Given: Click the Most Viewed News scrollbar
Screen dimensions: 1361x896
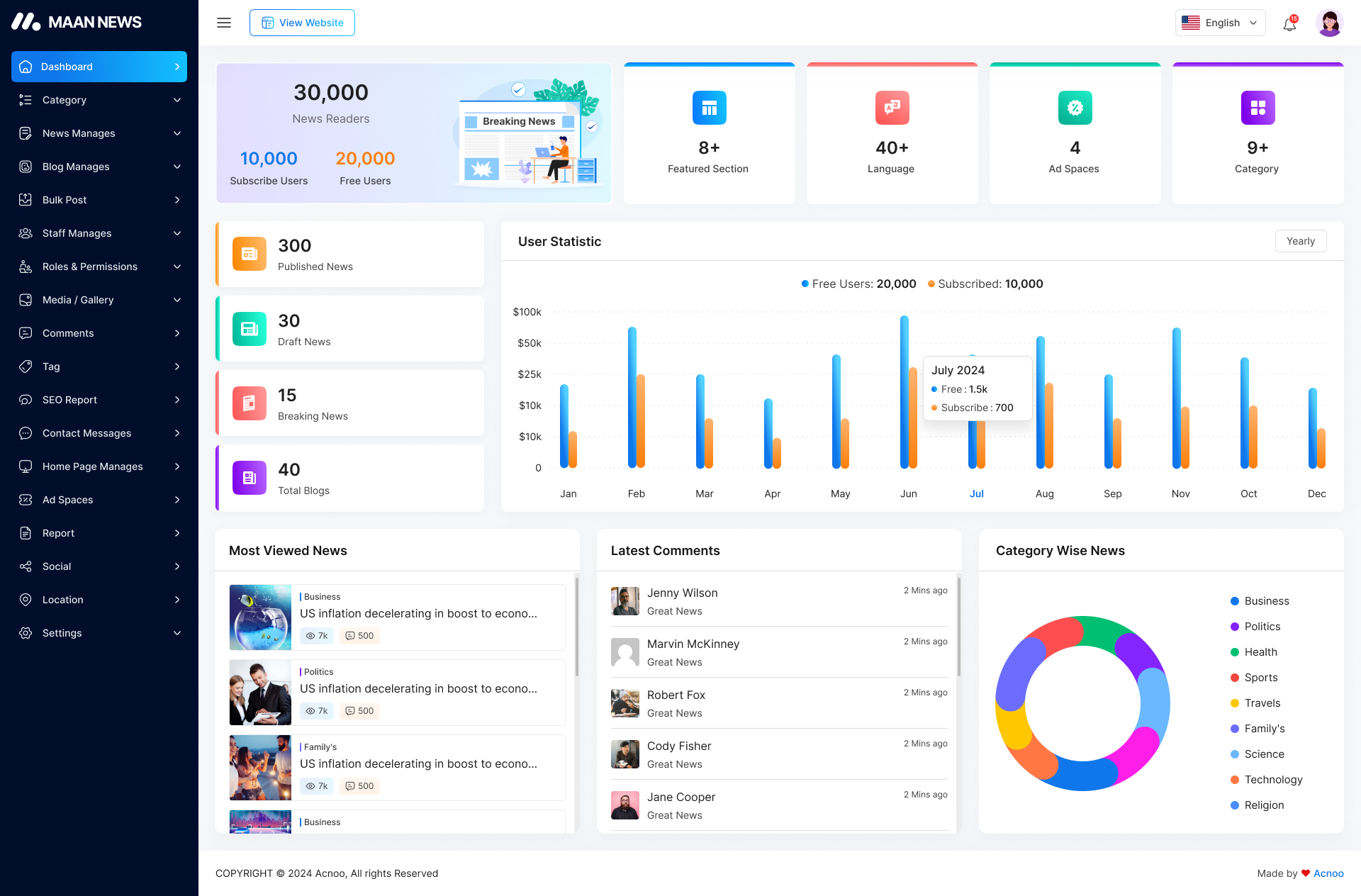Looking at the screenshot, I should coord(576,627).
